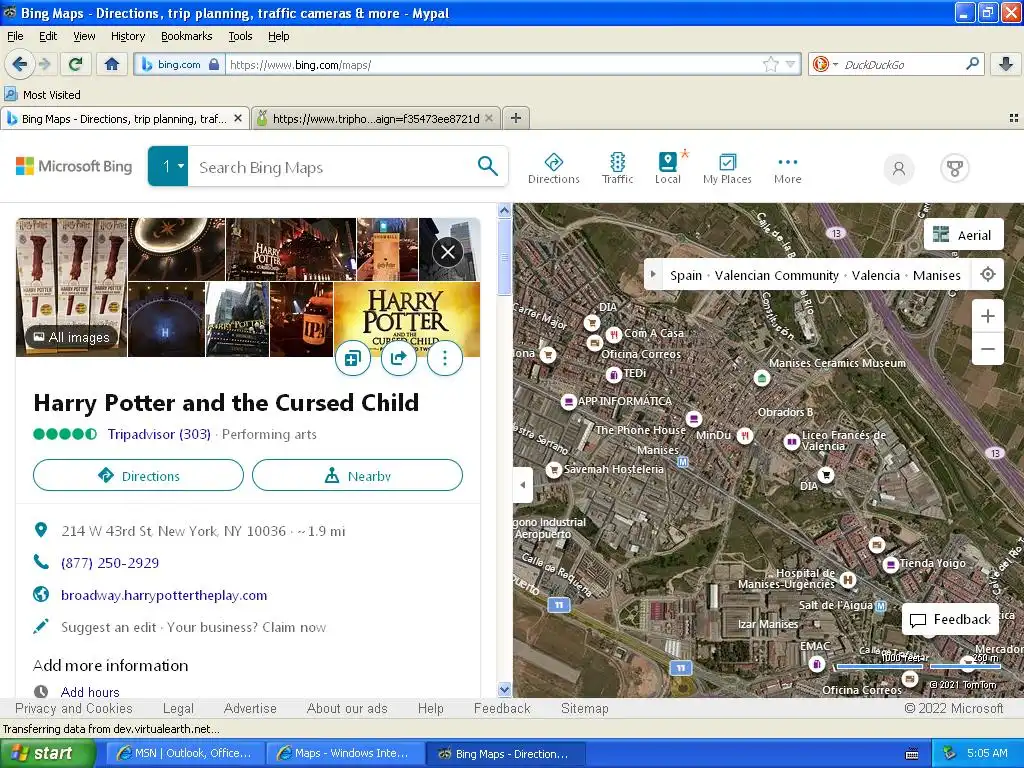Open the View menu
The image size is (1024, 768).
(x=84, y=36)
